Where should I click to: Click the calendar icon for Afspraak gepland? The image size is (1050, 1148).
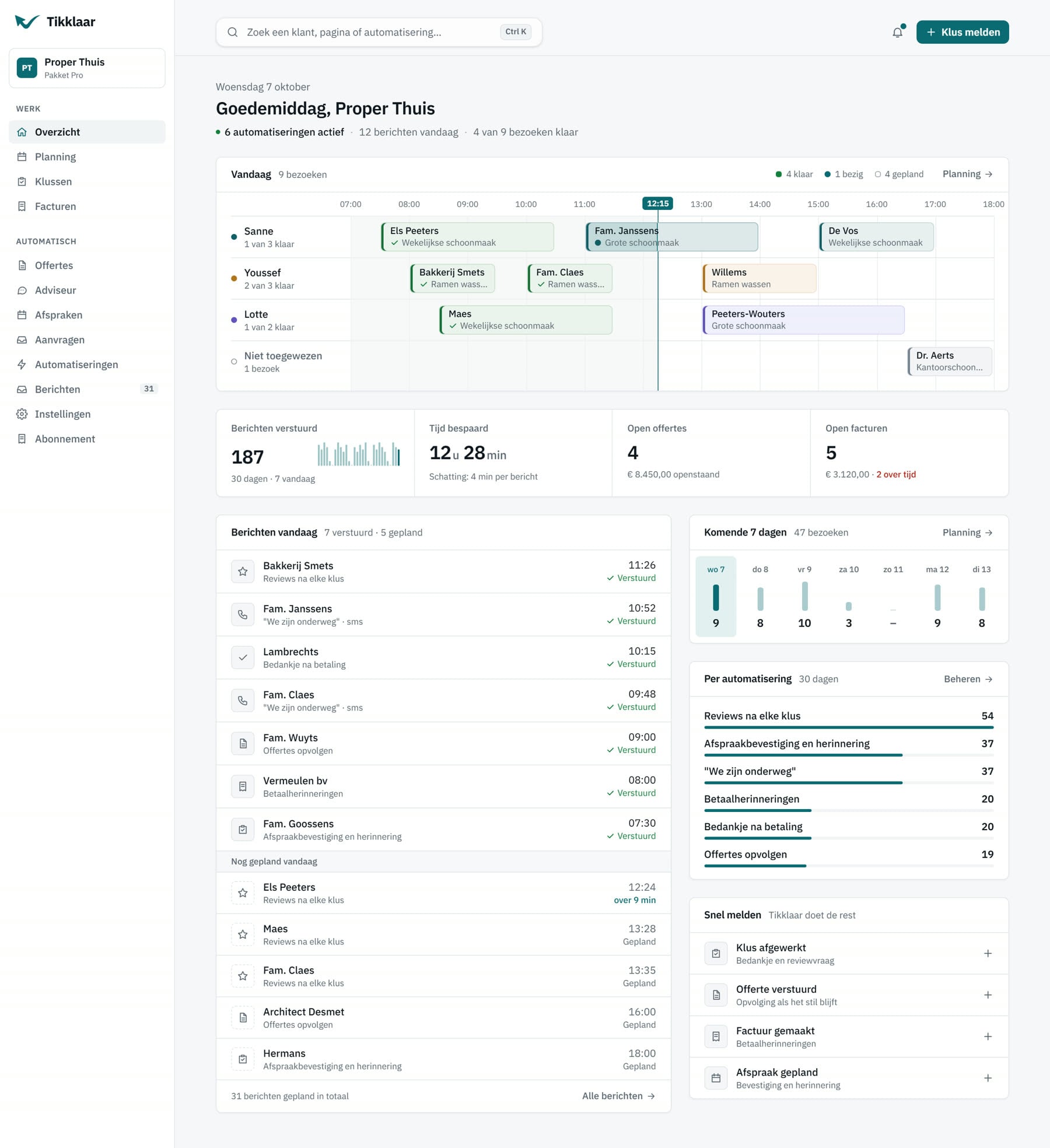pos(716,1078)
